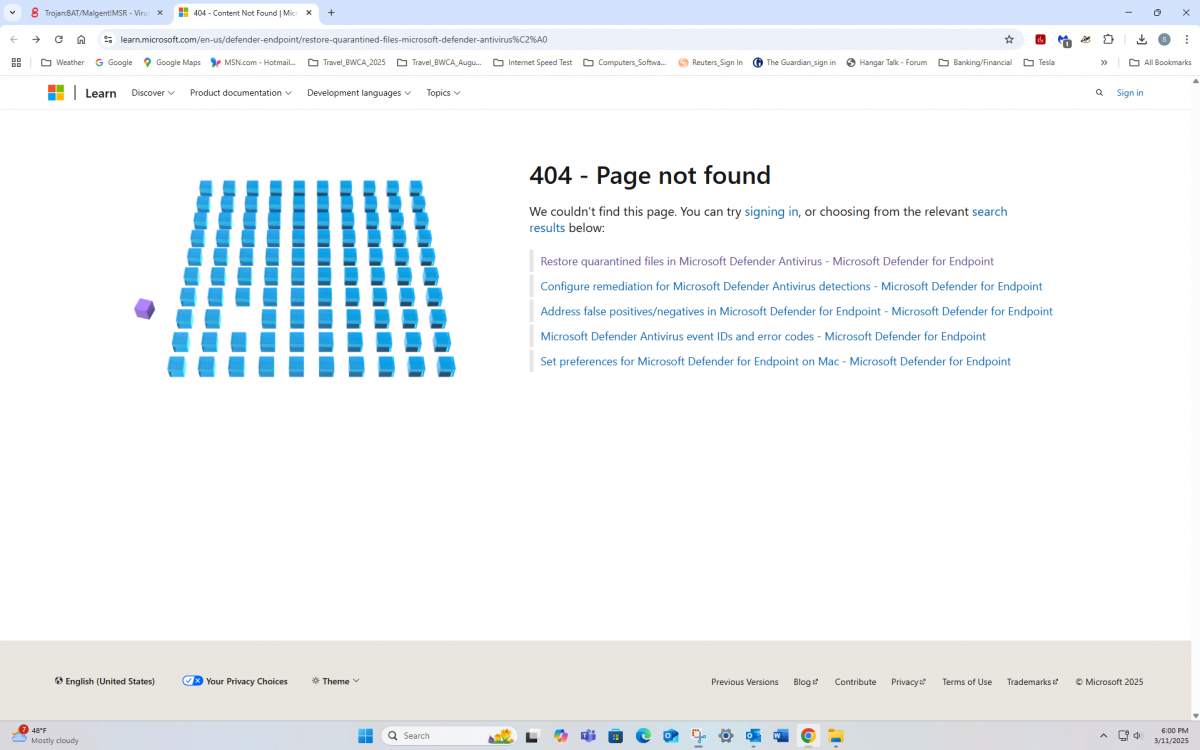This screenshot has width=1200, height=750.
Task: Open Microsoft Word from the taskbar
Action: (x=781, y=736)
